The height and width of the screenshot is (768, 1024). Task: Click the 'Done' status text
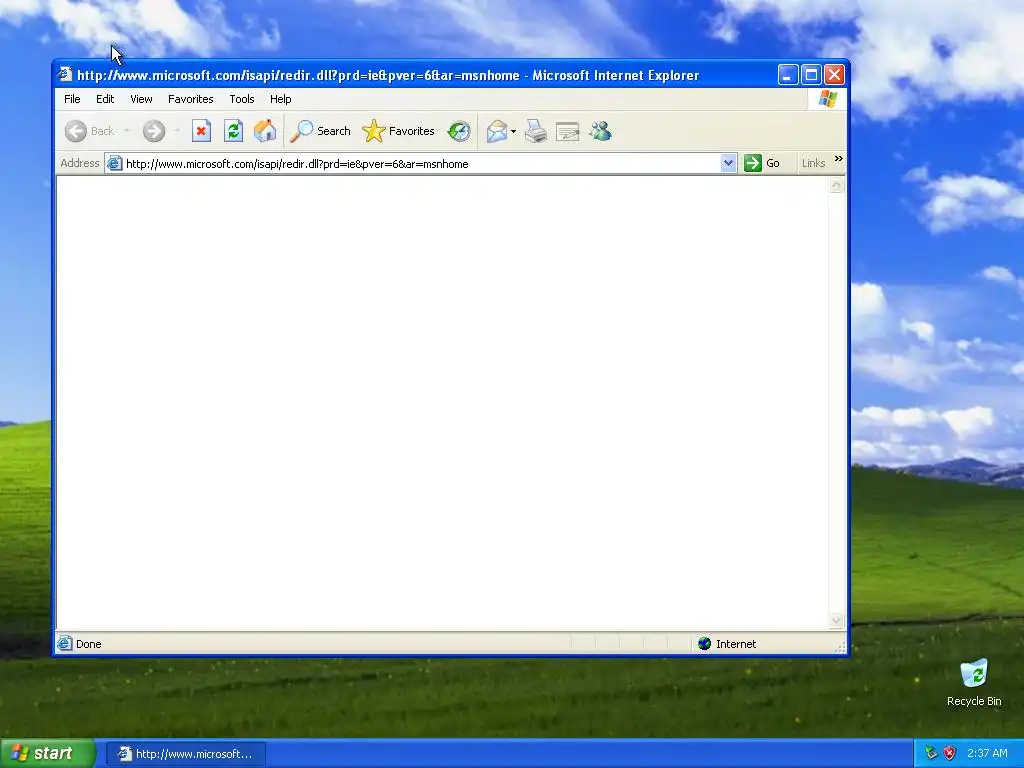(88, 644)
